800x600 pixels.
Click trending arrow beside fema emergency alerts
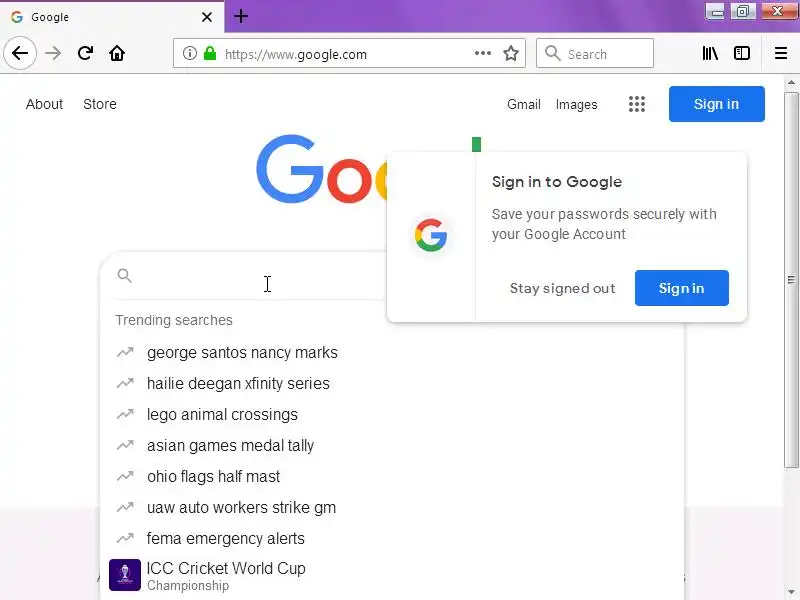(125, 538)
